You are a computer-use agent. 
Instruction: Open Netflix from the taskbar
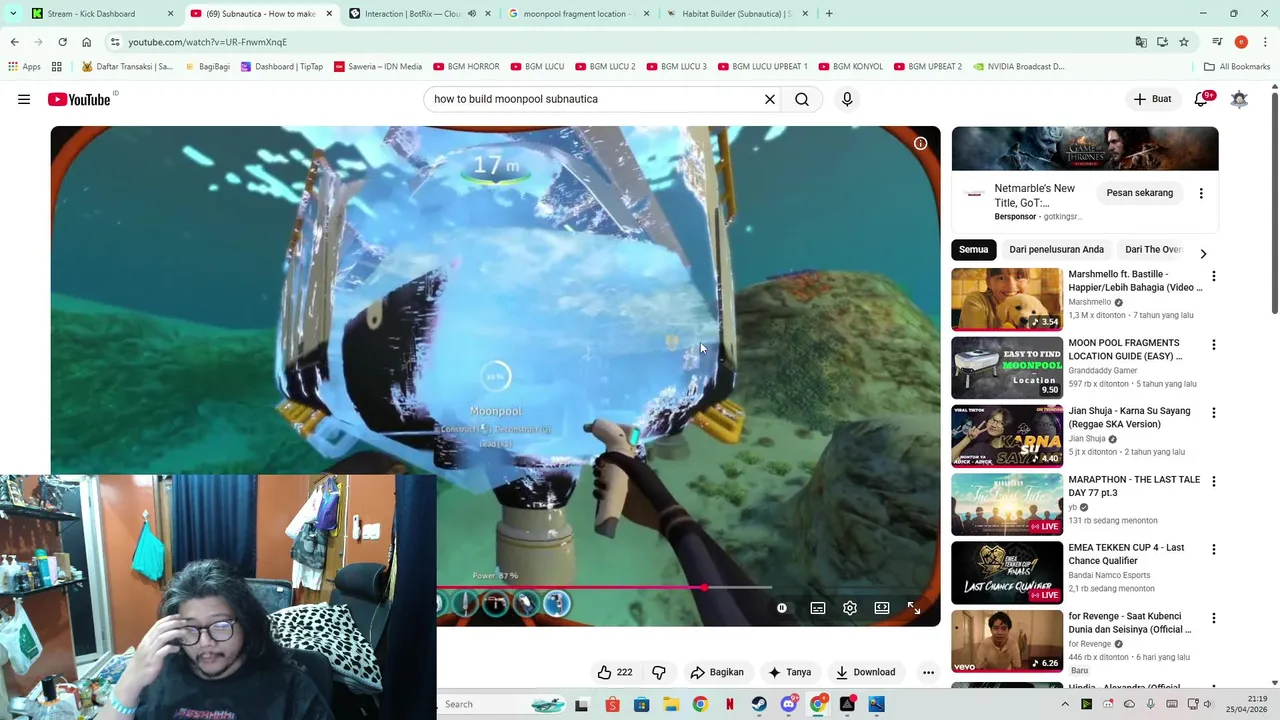[730, 704]
